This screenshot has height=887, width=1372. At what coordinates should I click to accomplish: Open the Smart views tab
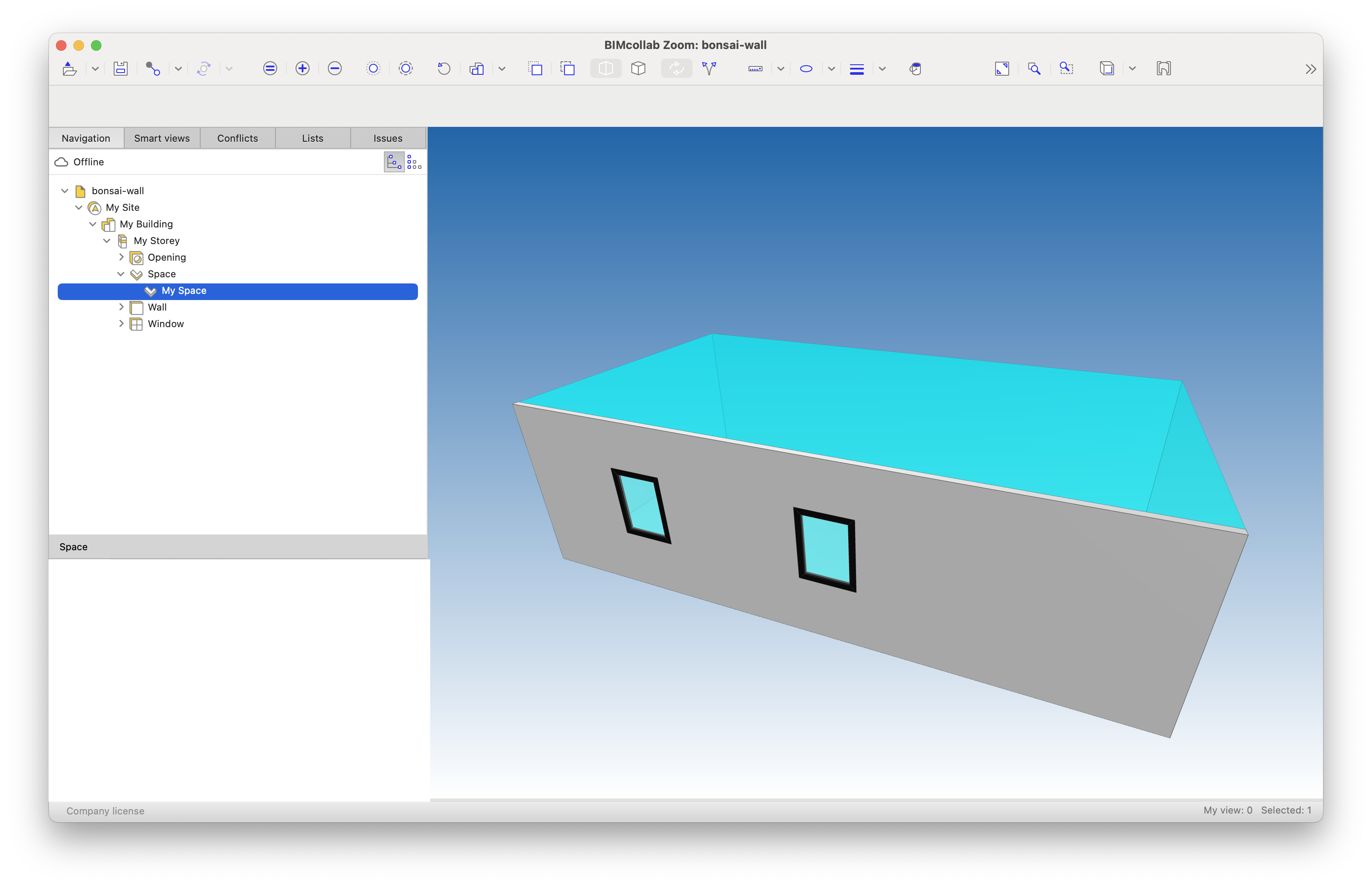162,138
